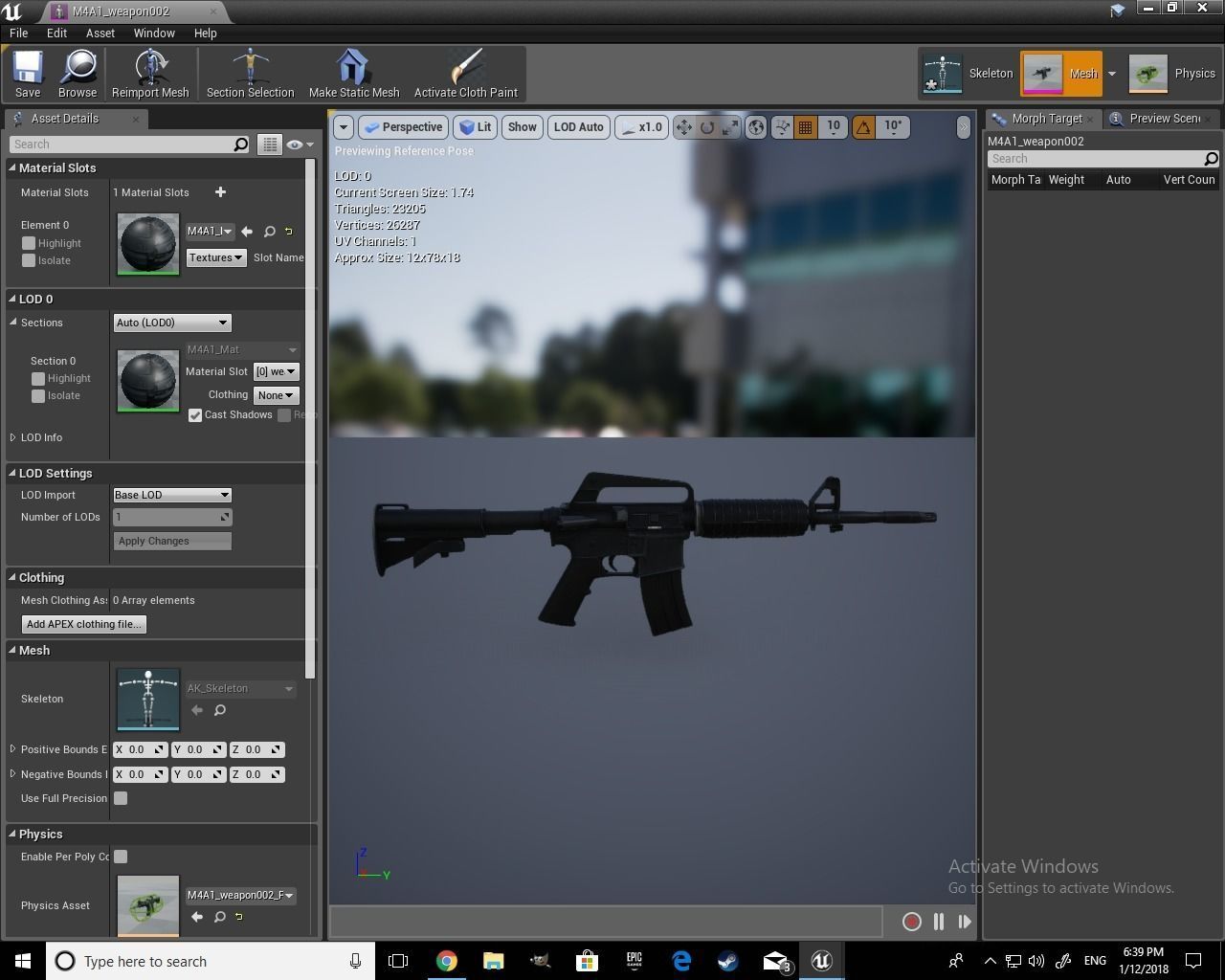Open Epic Games Launcher from taskbar
Screen dimensions: 1225x980
tap(634, 961)
